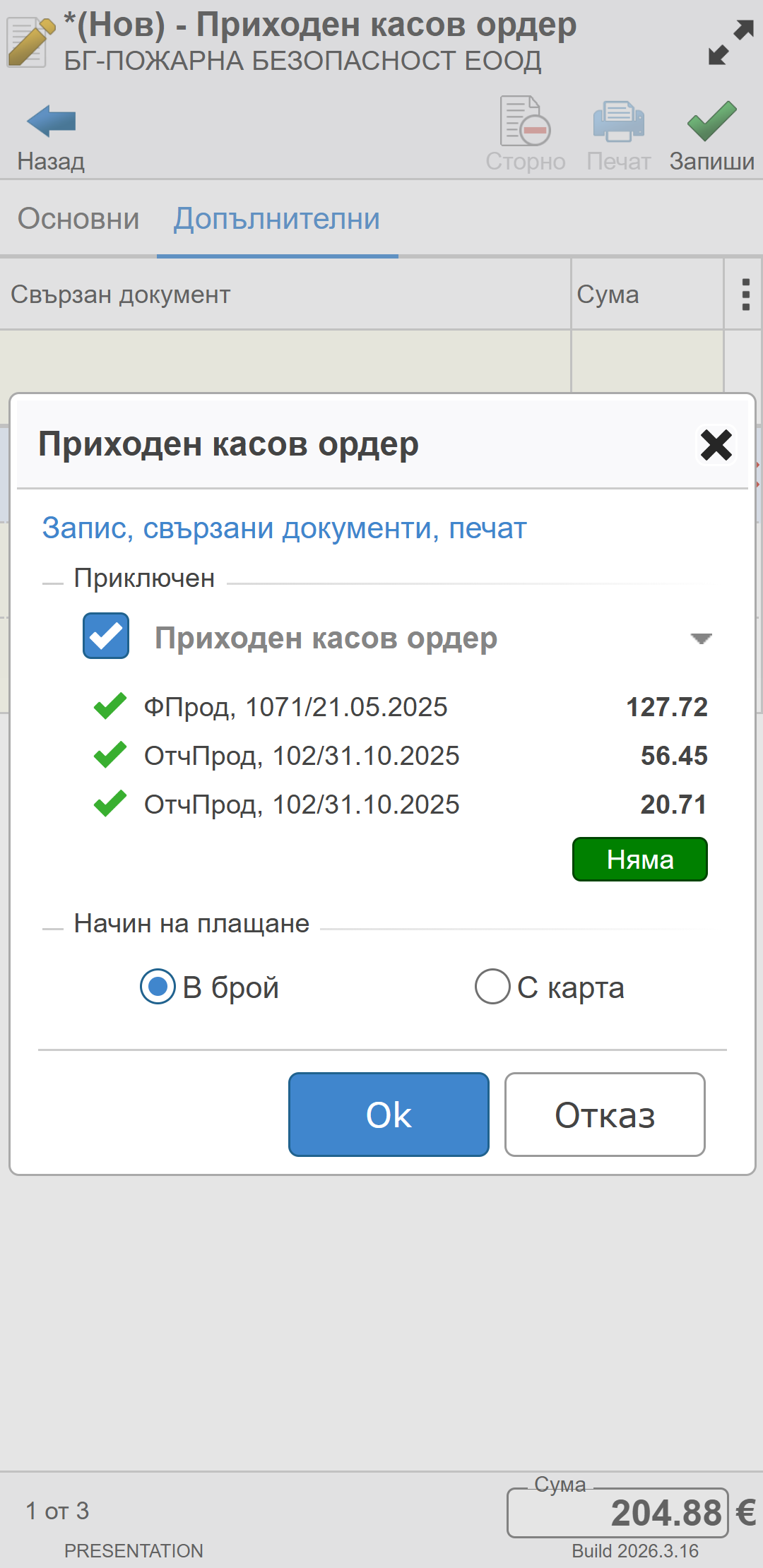Click the Сума total input field
This screenshot has height=1568, width=763.
pos(617,1513)
